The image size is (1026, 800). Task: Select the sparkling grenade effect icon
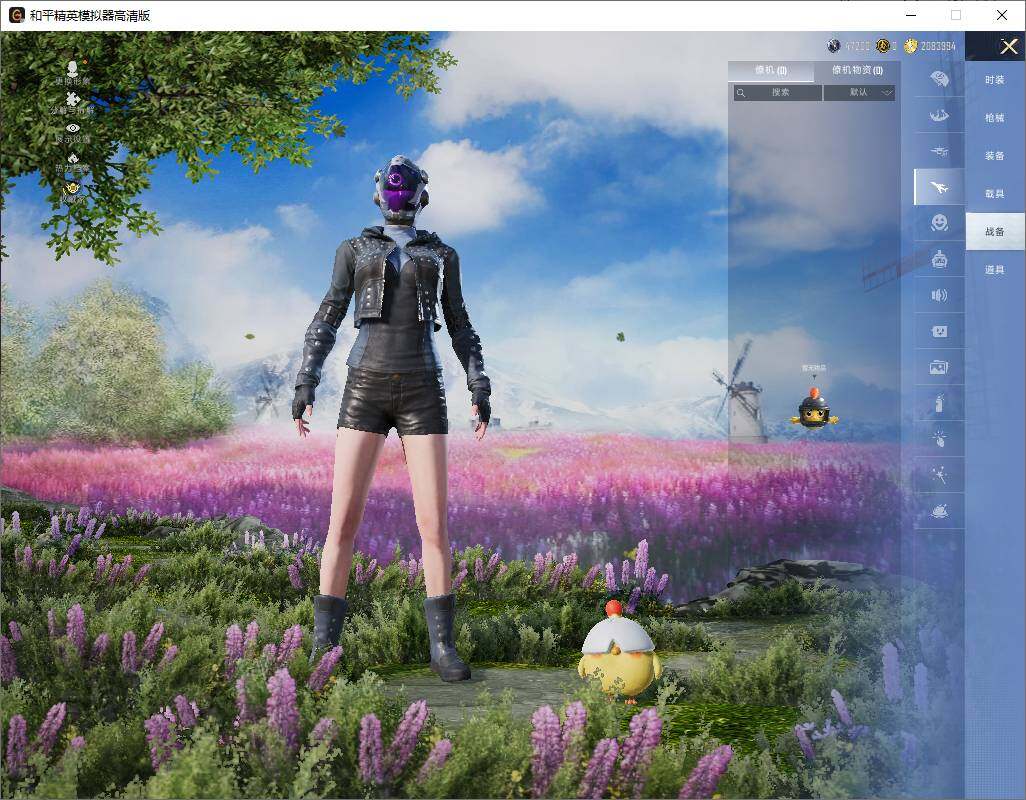[x=940, y=438]
